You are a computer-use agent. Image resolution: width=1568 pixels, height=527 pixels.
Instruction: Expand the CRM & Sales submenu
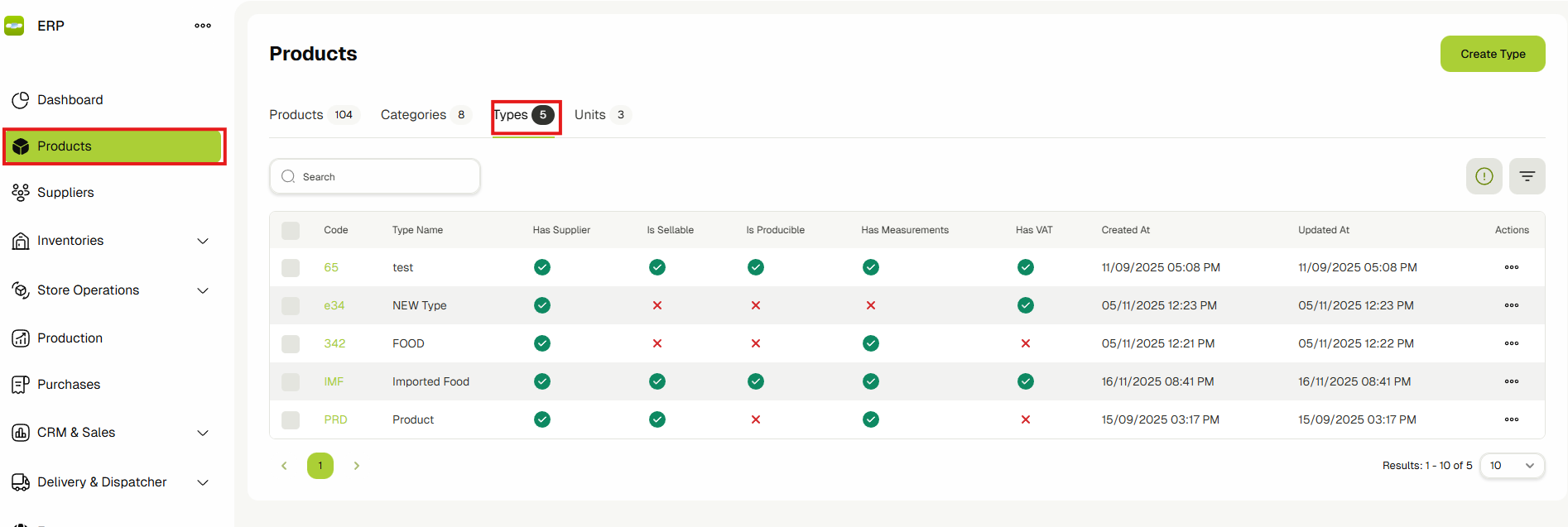203,433
